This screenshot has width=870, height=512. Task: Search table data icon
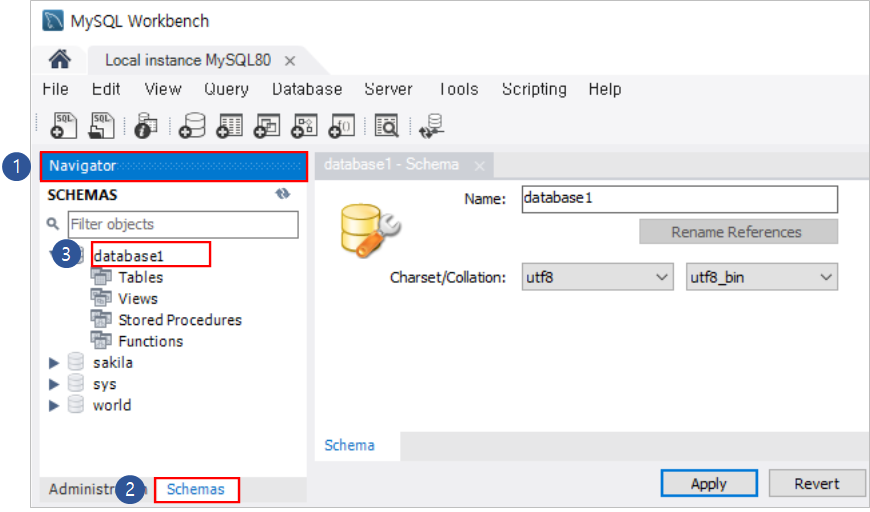[386, 125]
